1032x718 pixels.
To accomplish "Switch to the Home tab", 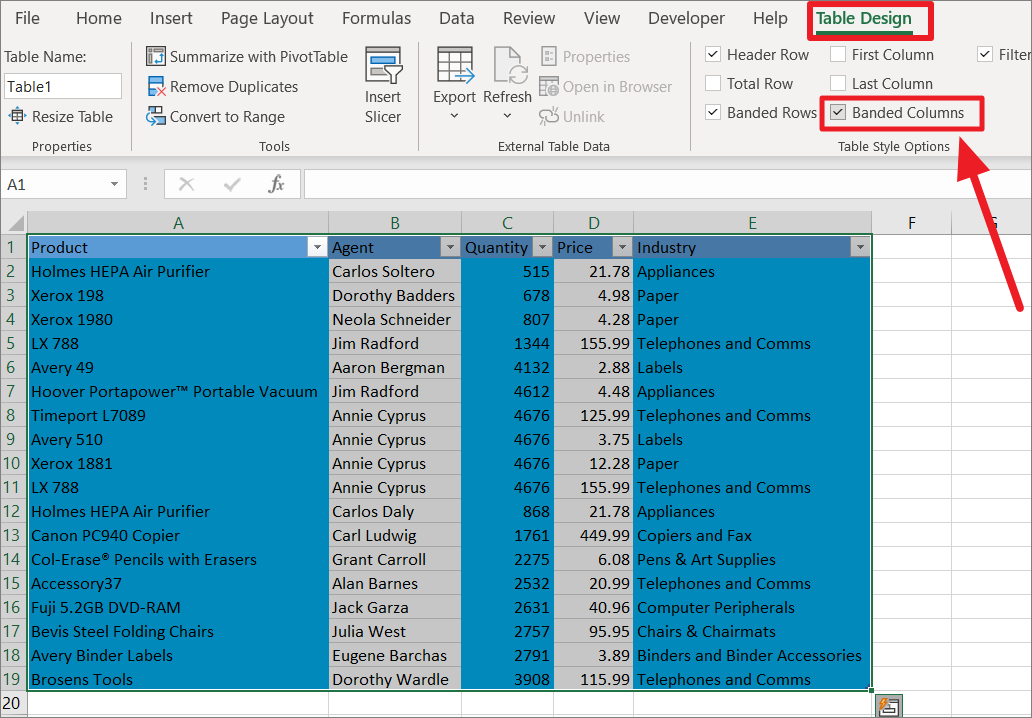I will click(x=99, y=18).
